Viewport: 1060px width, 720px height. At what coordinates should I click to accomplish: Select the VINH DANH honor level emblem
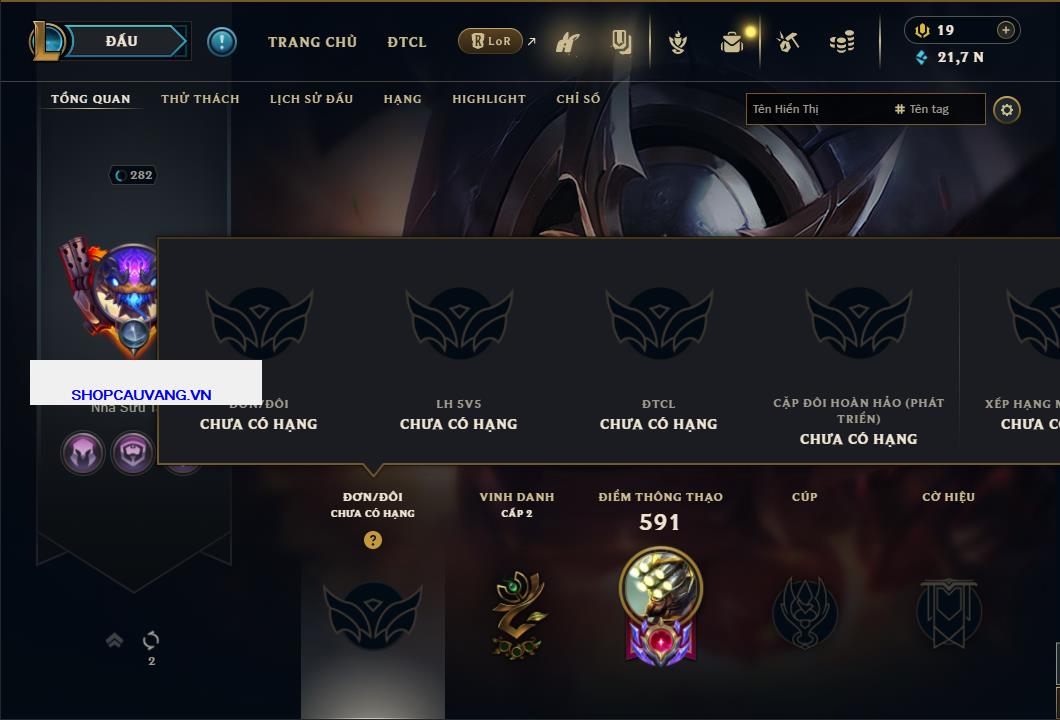pos(518,614)
